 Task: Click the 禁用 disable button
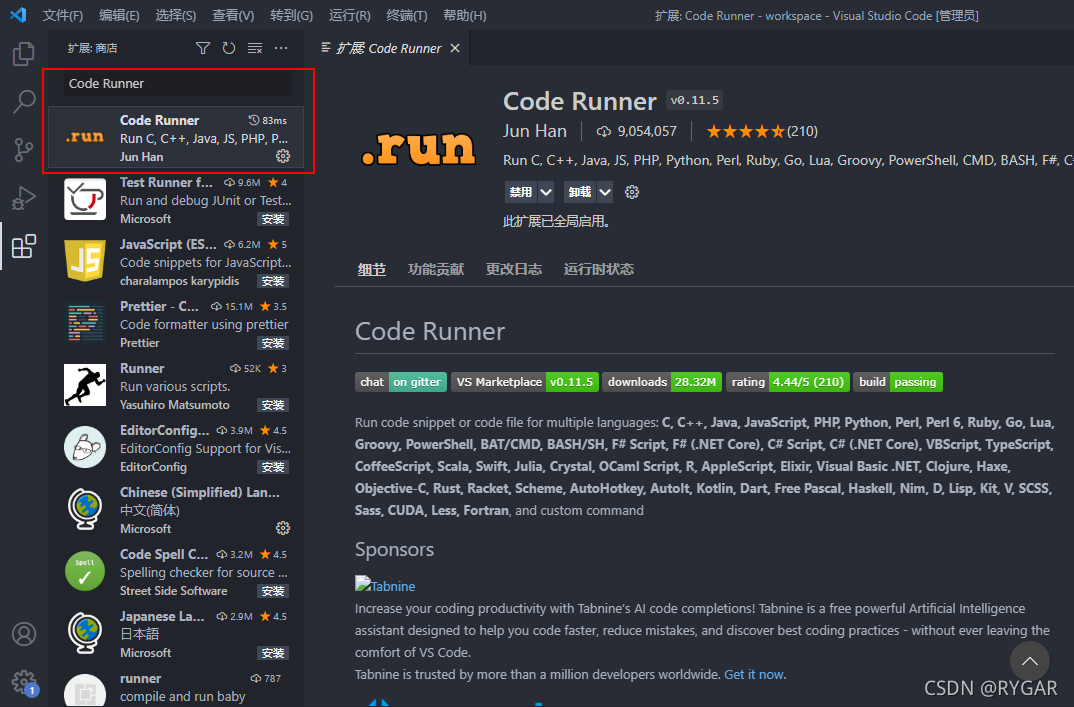(521, 192)
